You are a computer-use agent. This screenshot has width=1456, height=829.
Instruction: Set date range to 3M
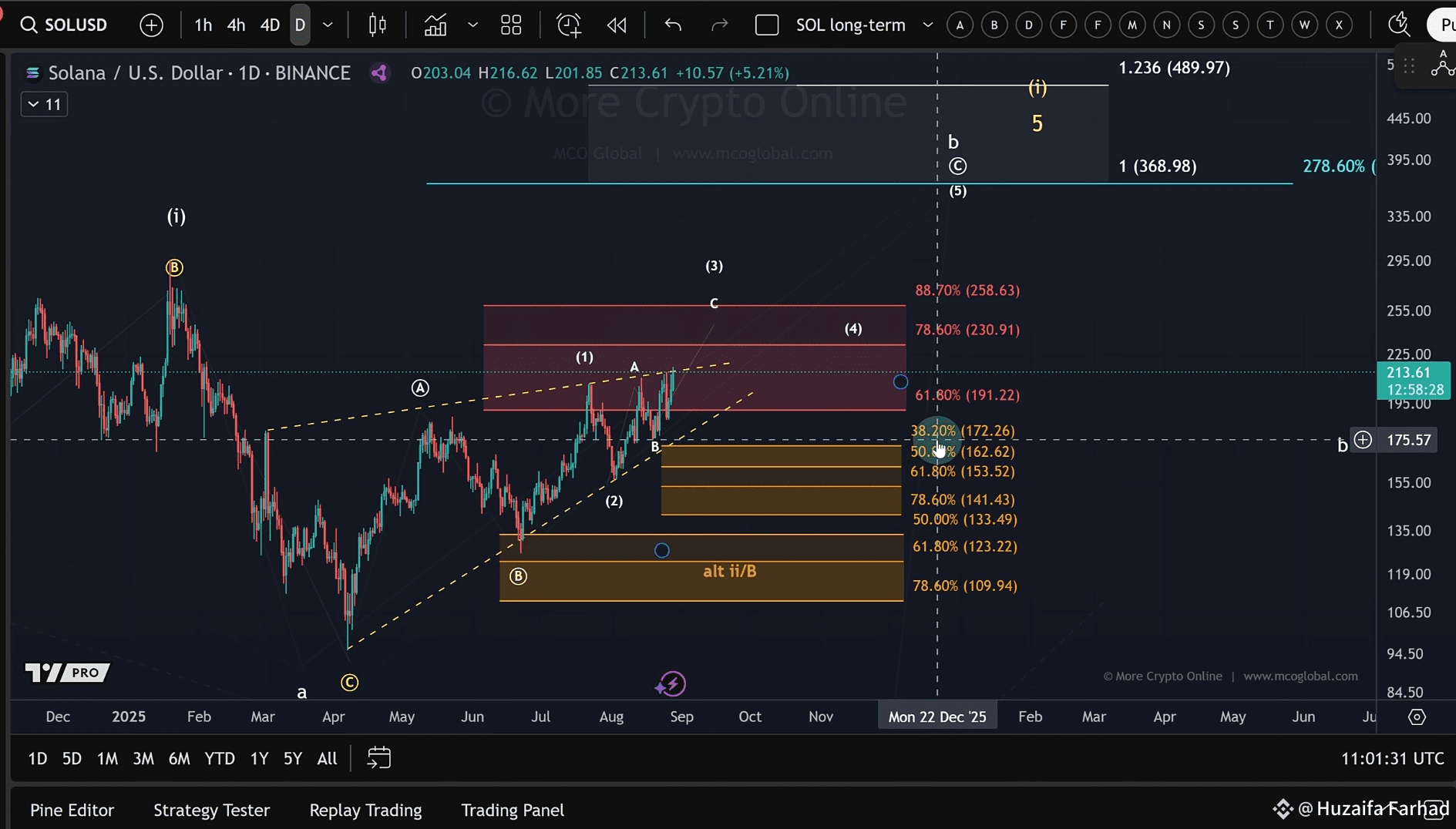tap(143, 759)
